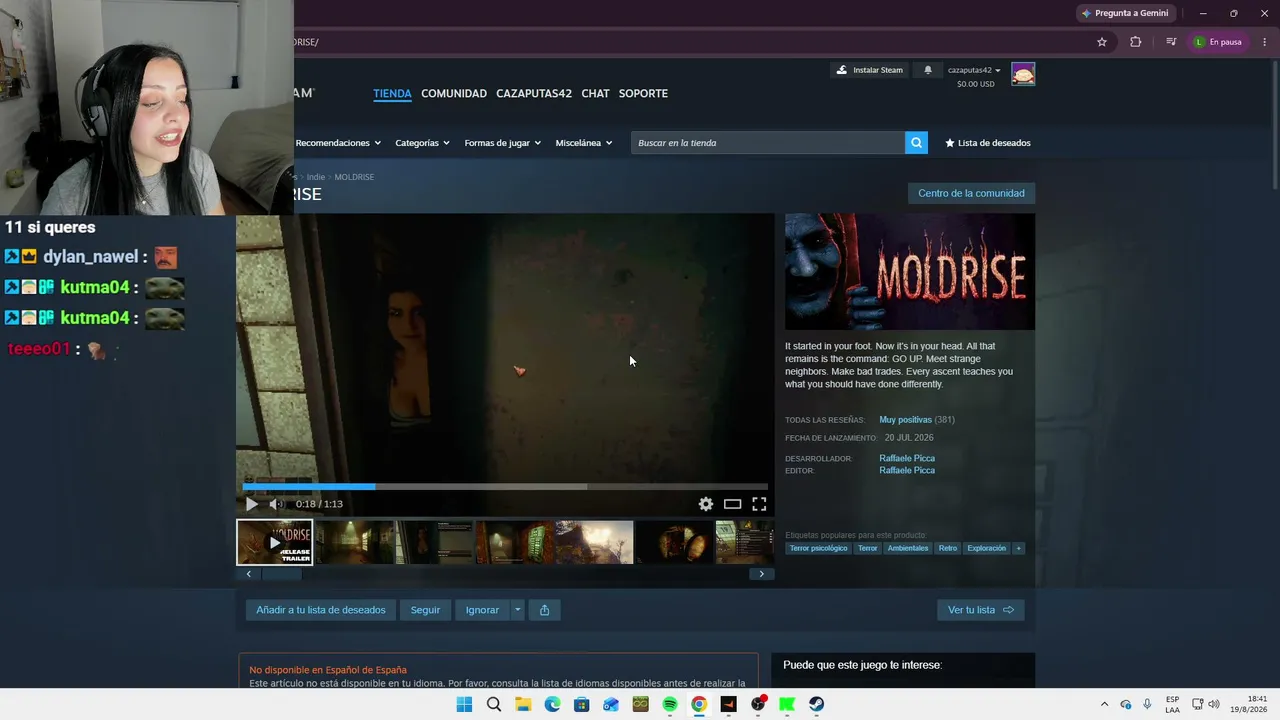Select the Release Trailer thumbnail
Viewport: 1280px width, 720px height.
point(274,542)
